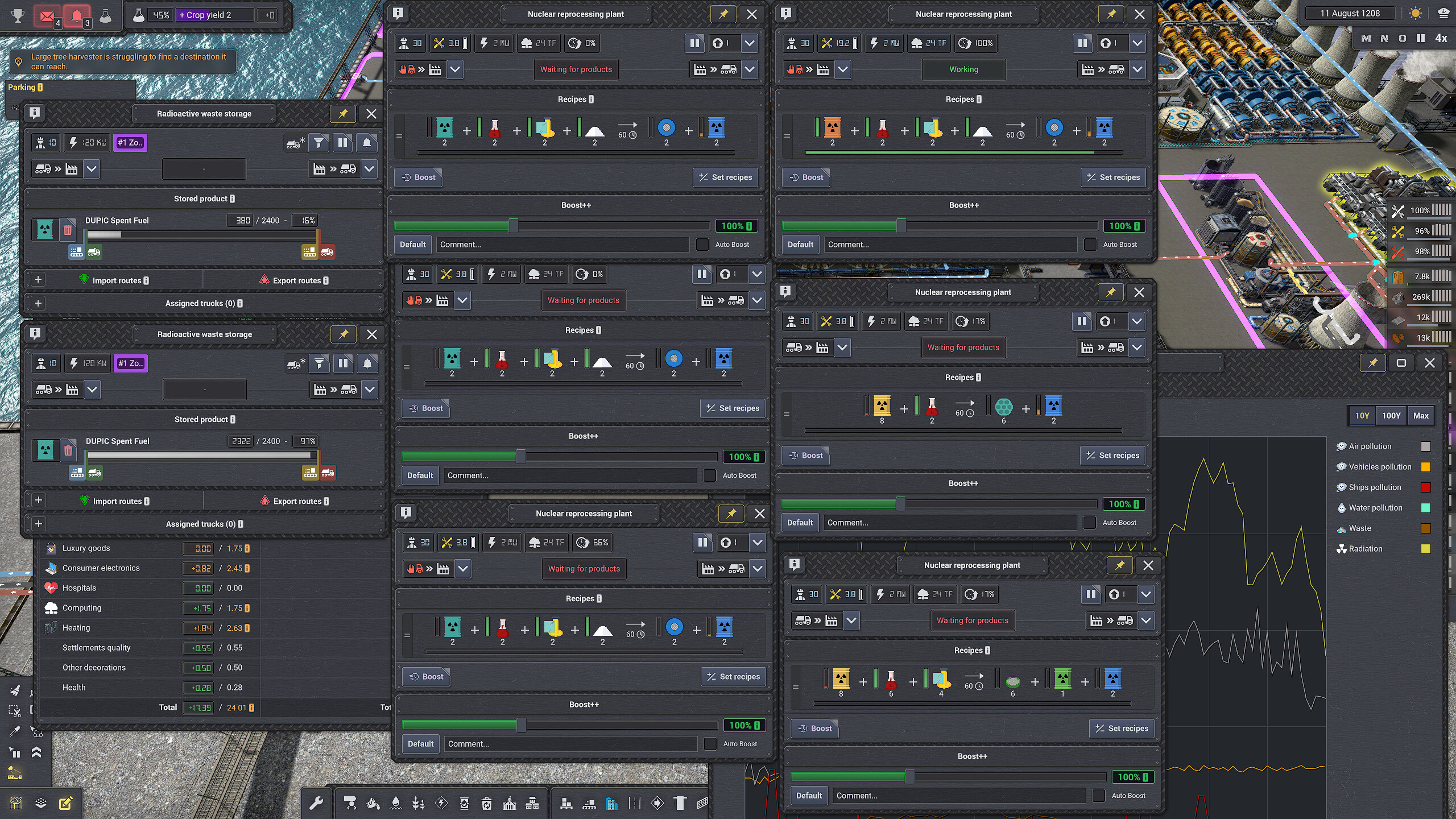Open the electricity bolt build category
The width and height of the screenshot is (1456, 819).
pos(441,803)
